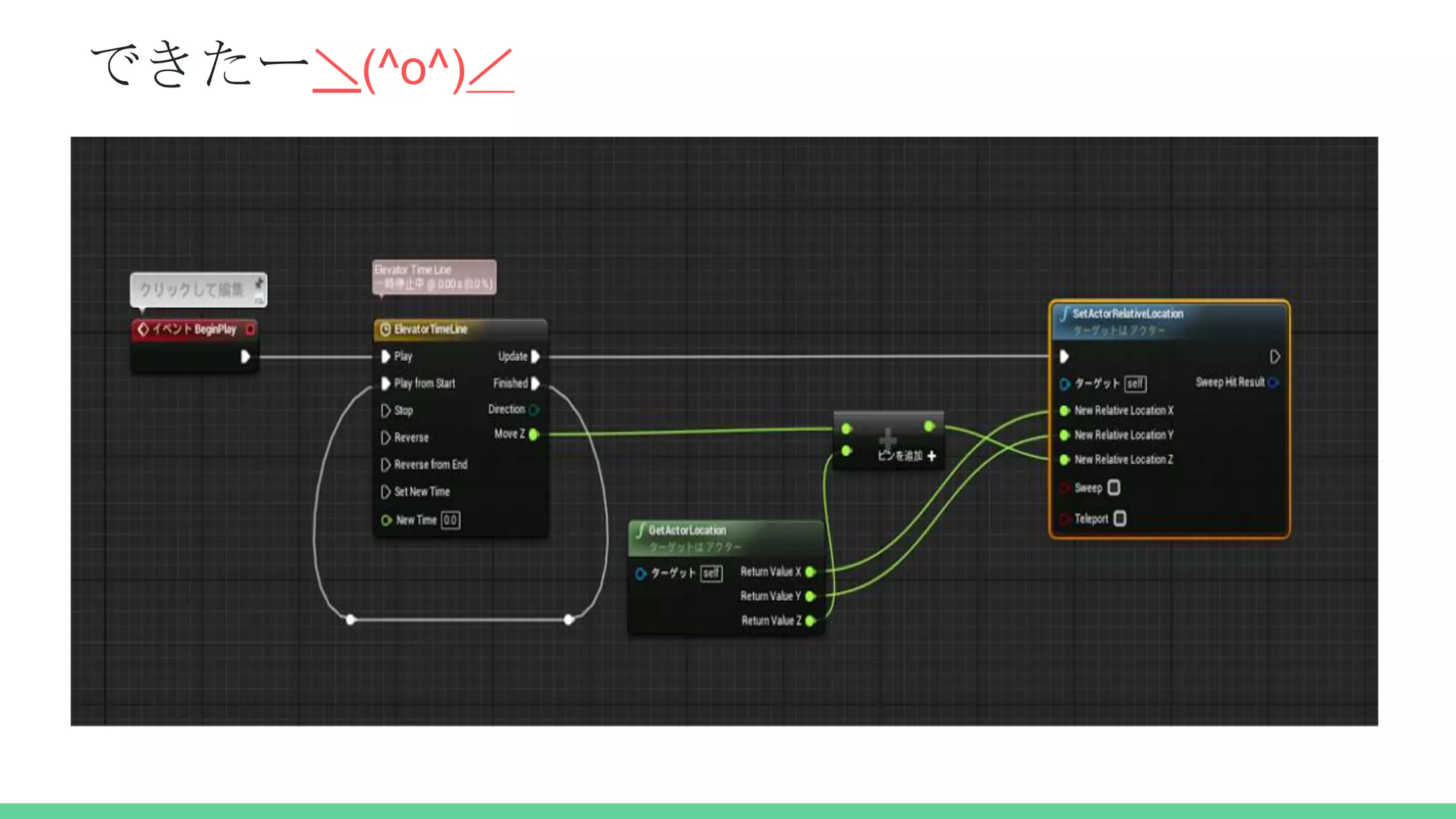Click the left reroute node on the white wire
1456x819 pixels.
[350, 620]
